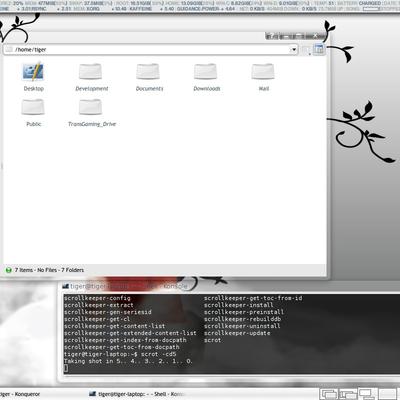The height and width of the screenshot is (400, 400).
Task: Click "scrollkeeper-preinstall" in the terminal
Action: click(244, 312)
